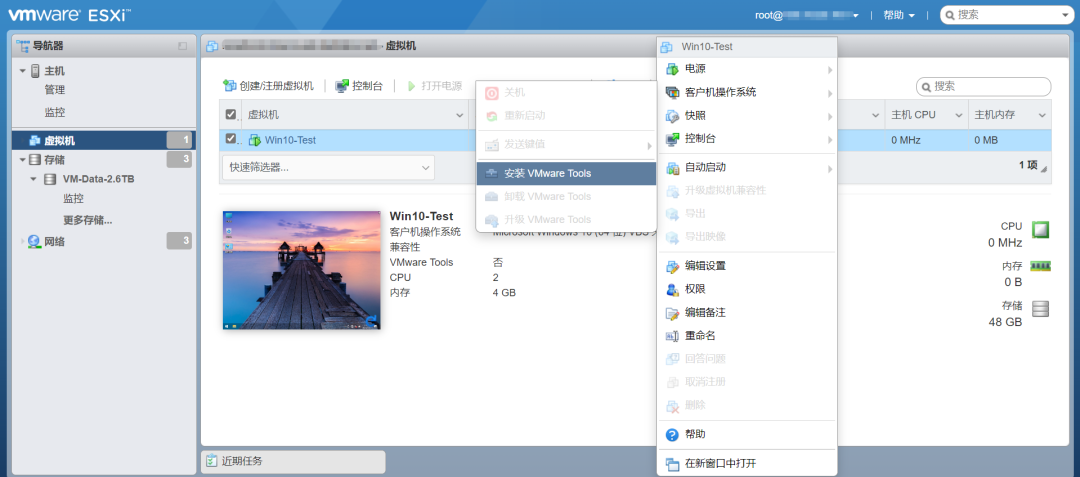
Task: Click the Console (控制台) context menu icon
Action: coord(672,139)
